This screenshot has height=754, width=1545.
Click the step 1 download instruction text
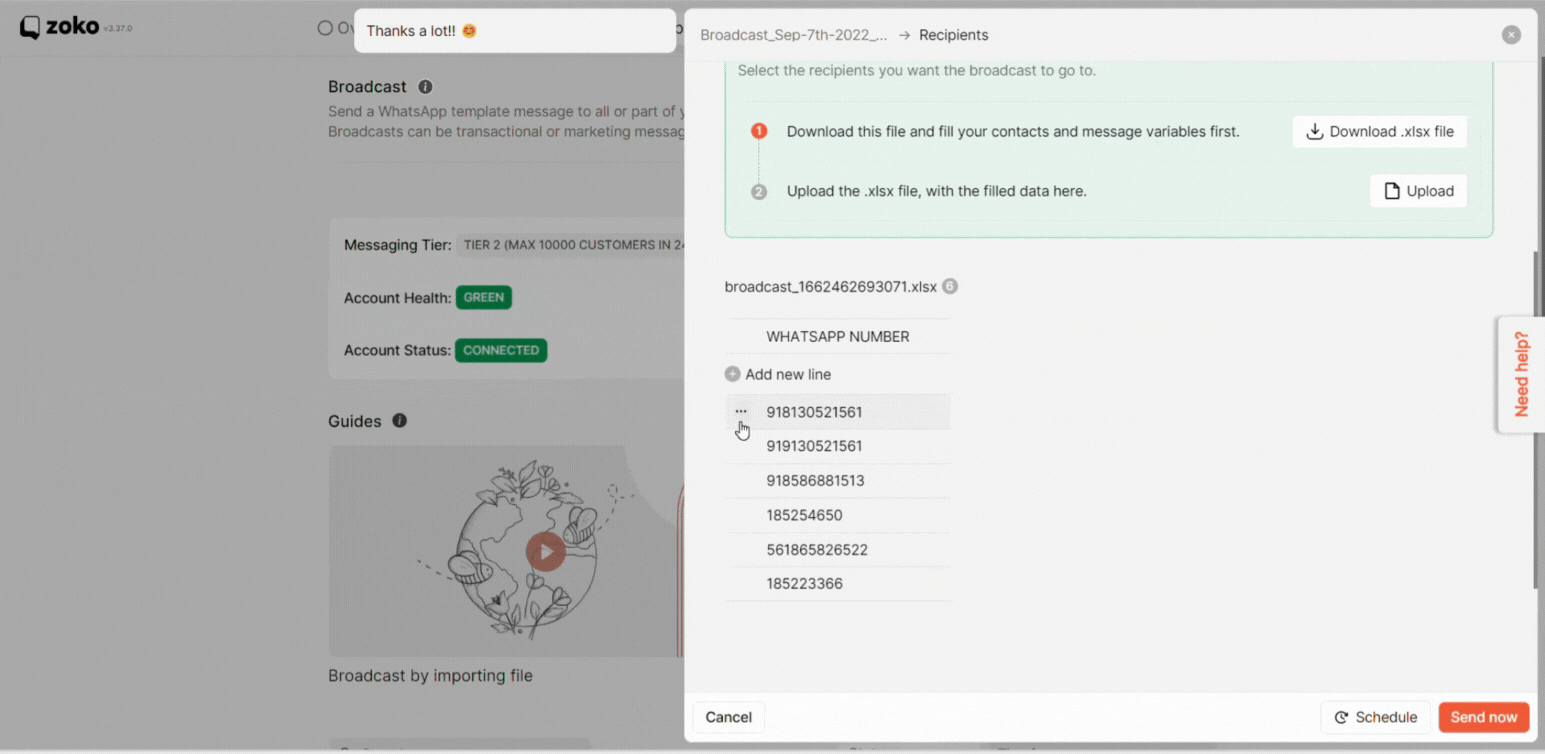[1013, 132]
